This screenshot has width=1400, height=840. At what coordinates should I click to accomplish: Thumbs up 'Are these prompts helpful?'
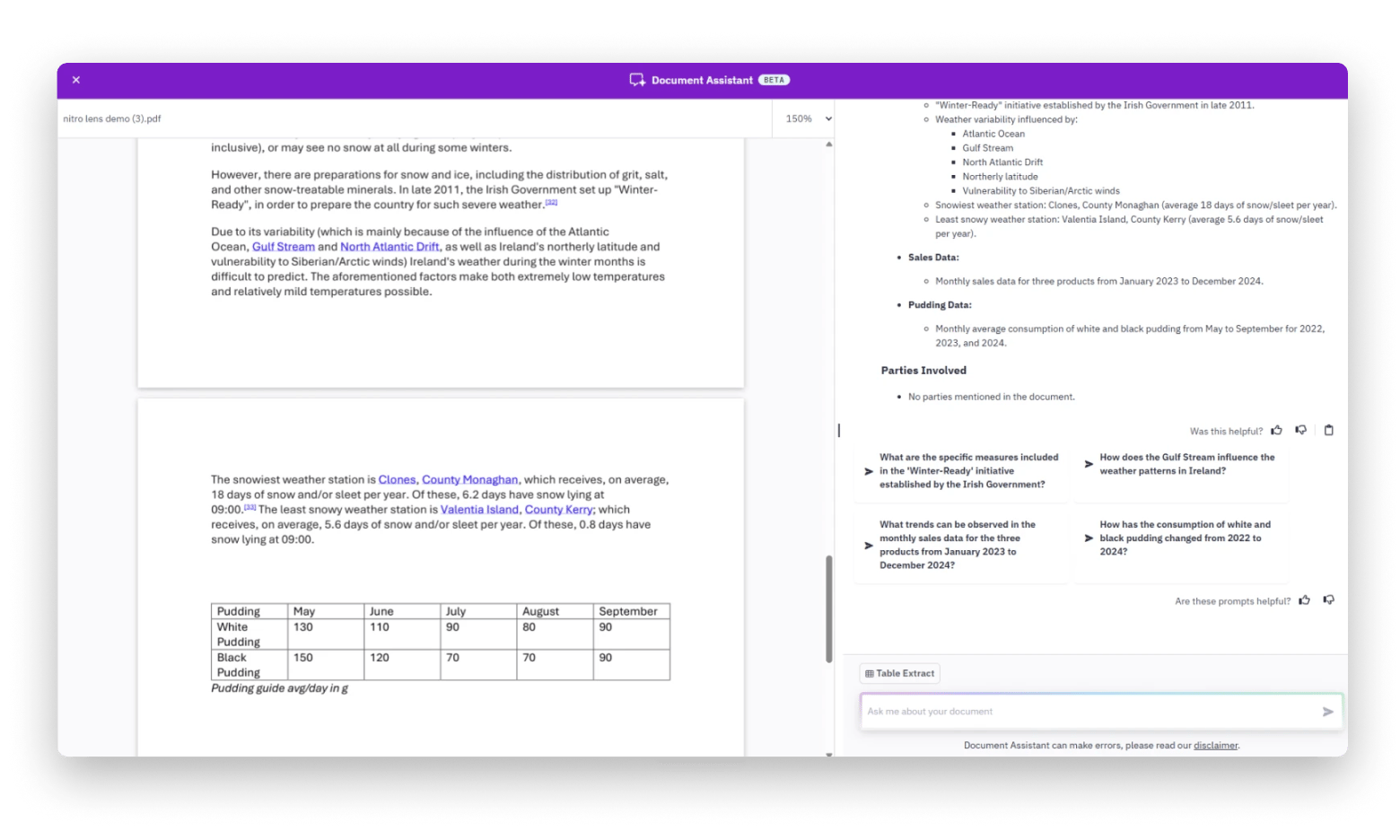tap(1304, 600)
